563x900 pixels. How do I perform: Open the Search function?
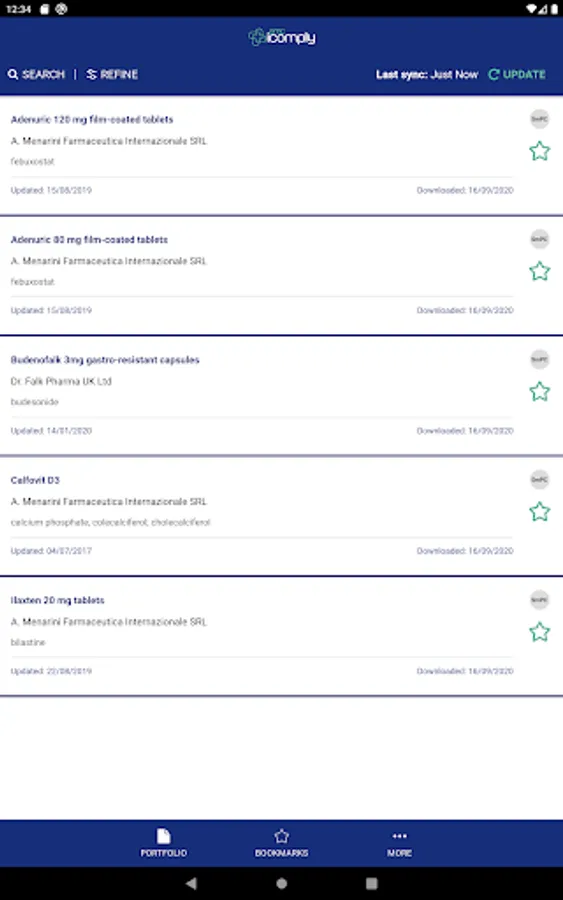point(36,75)
